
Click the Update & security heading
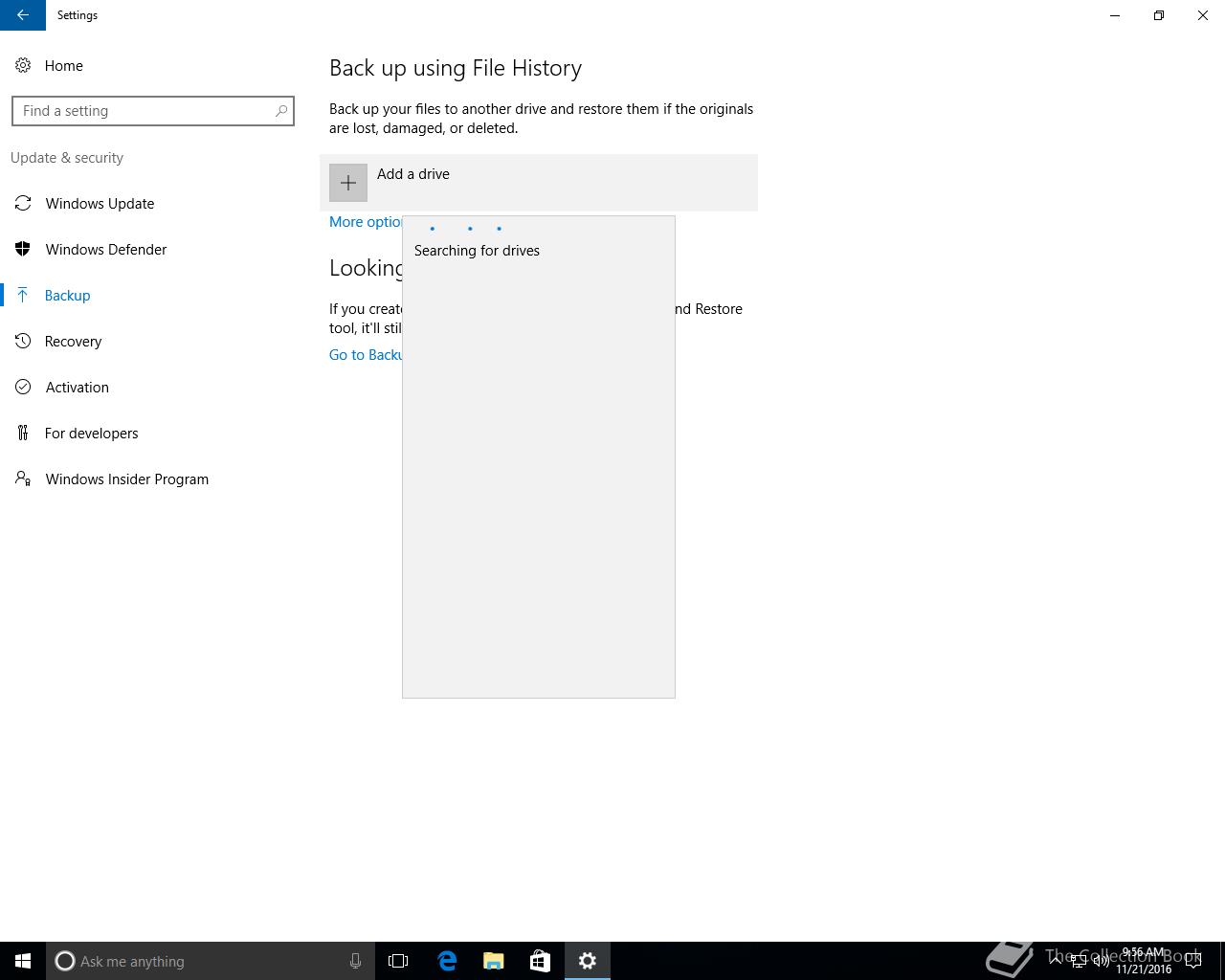point(67,158)
